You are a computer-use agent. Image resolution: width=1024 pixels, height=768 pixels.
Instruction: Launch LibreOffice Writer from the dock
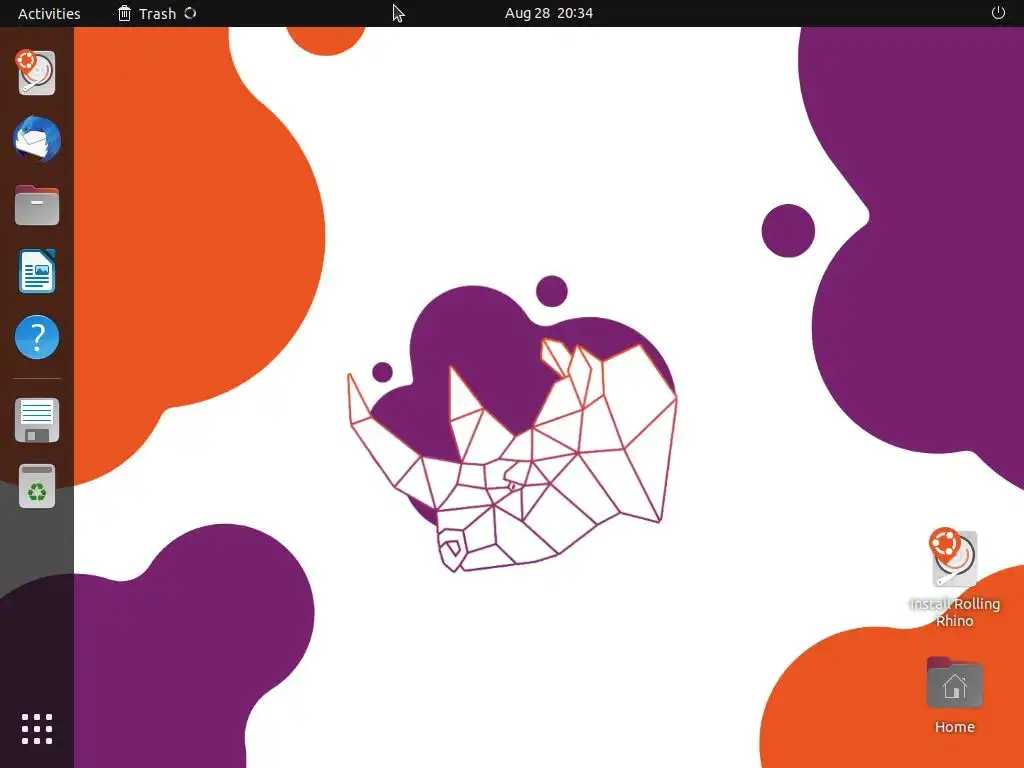click(37, 271)
